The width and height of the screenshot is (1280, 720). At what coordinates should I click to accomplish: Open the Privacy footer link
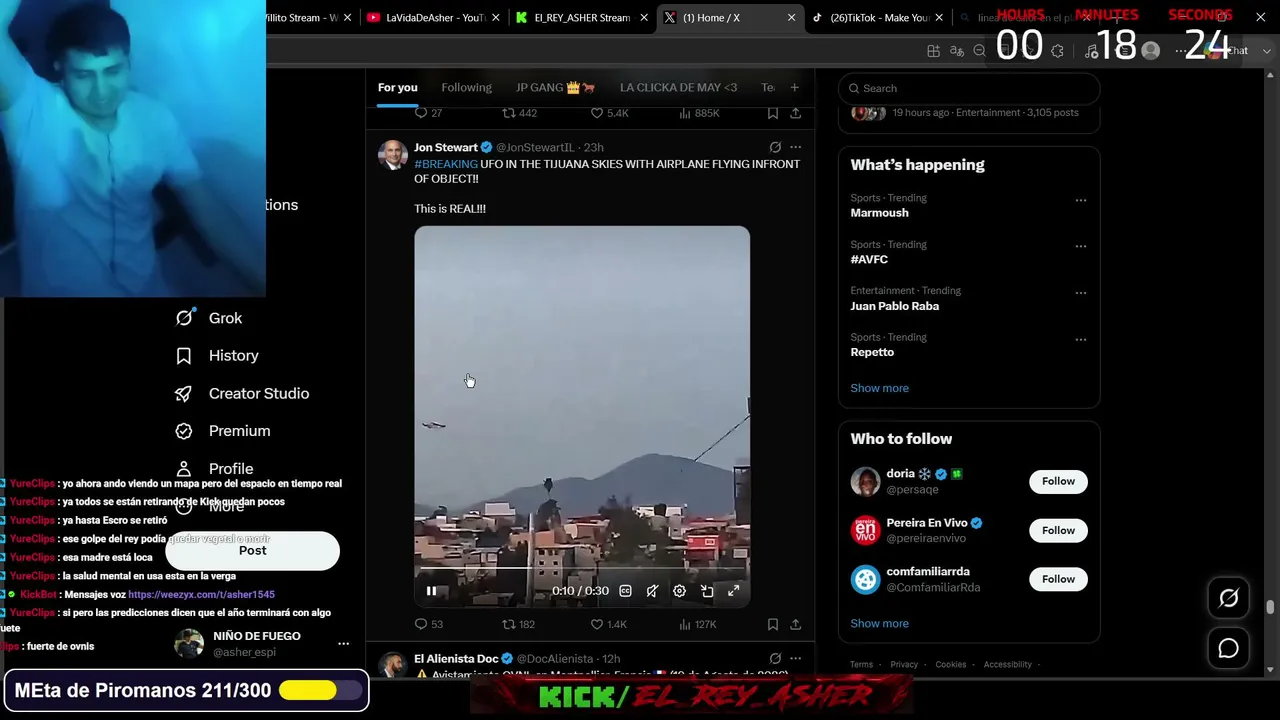pyautogui.click(x=904, y=665)
